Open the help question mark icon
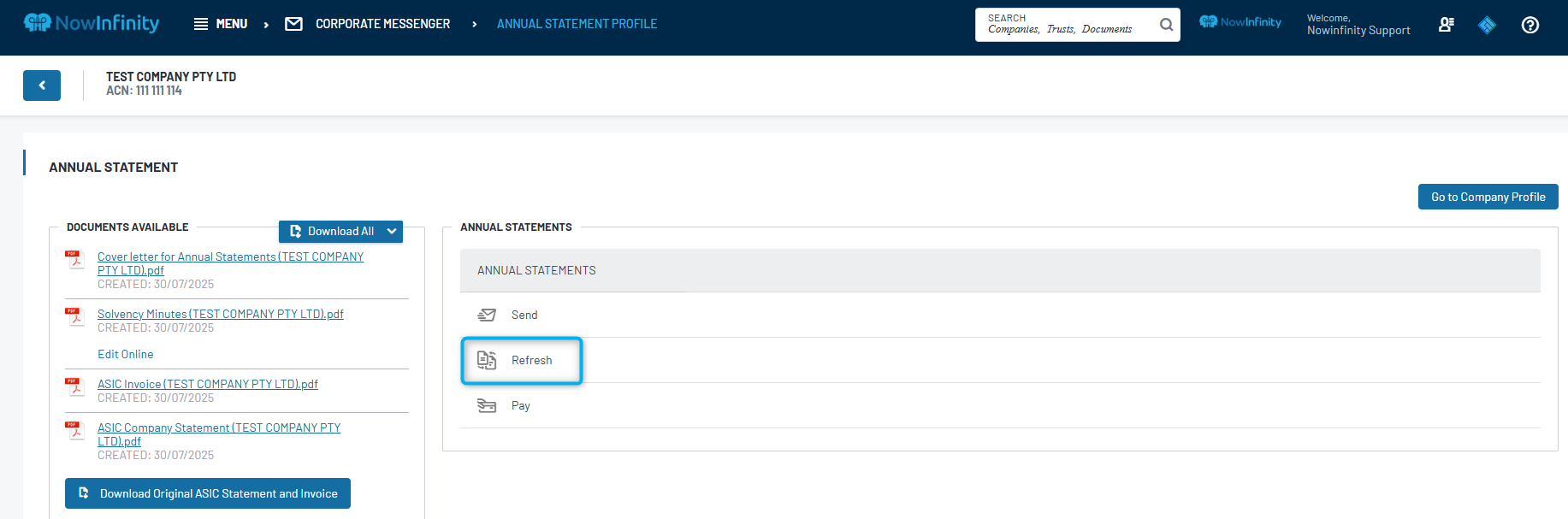Image resolution: width=1568 pixels, height=519 pixels. [1530, 26]
